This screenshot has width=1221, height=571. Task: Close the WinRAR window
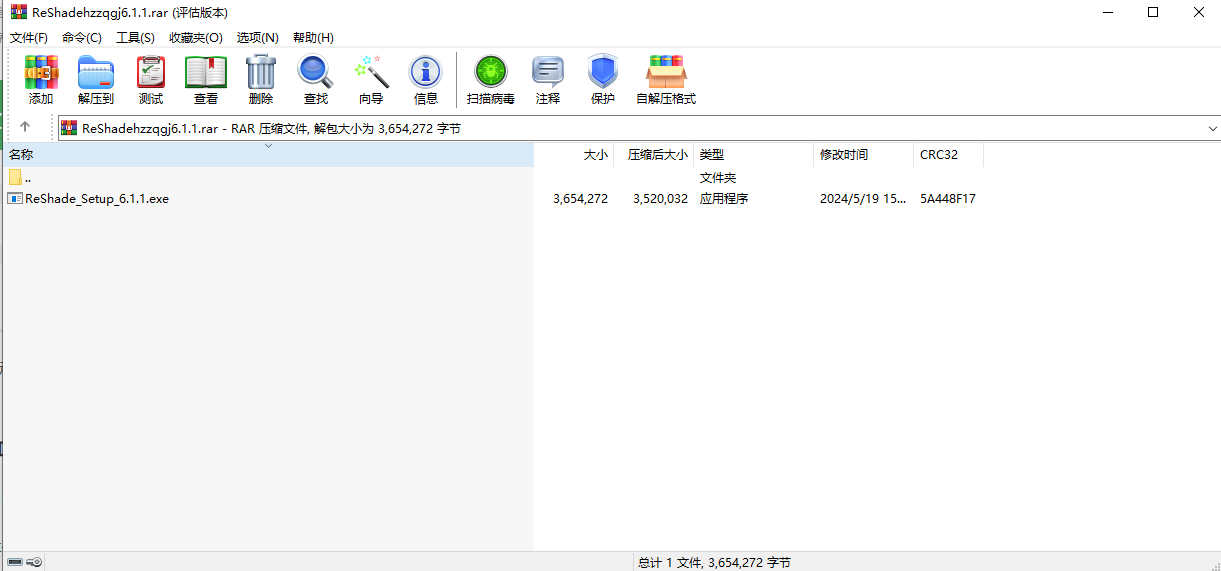1198,13
